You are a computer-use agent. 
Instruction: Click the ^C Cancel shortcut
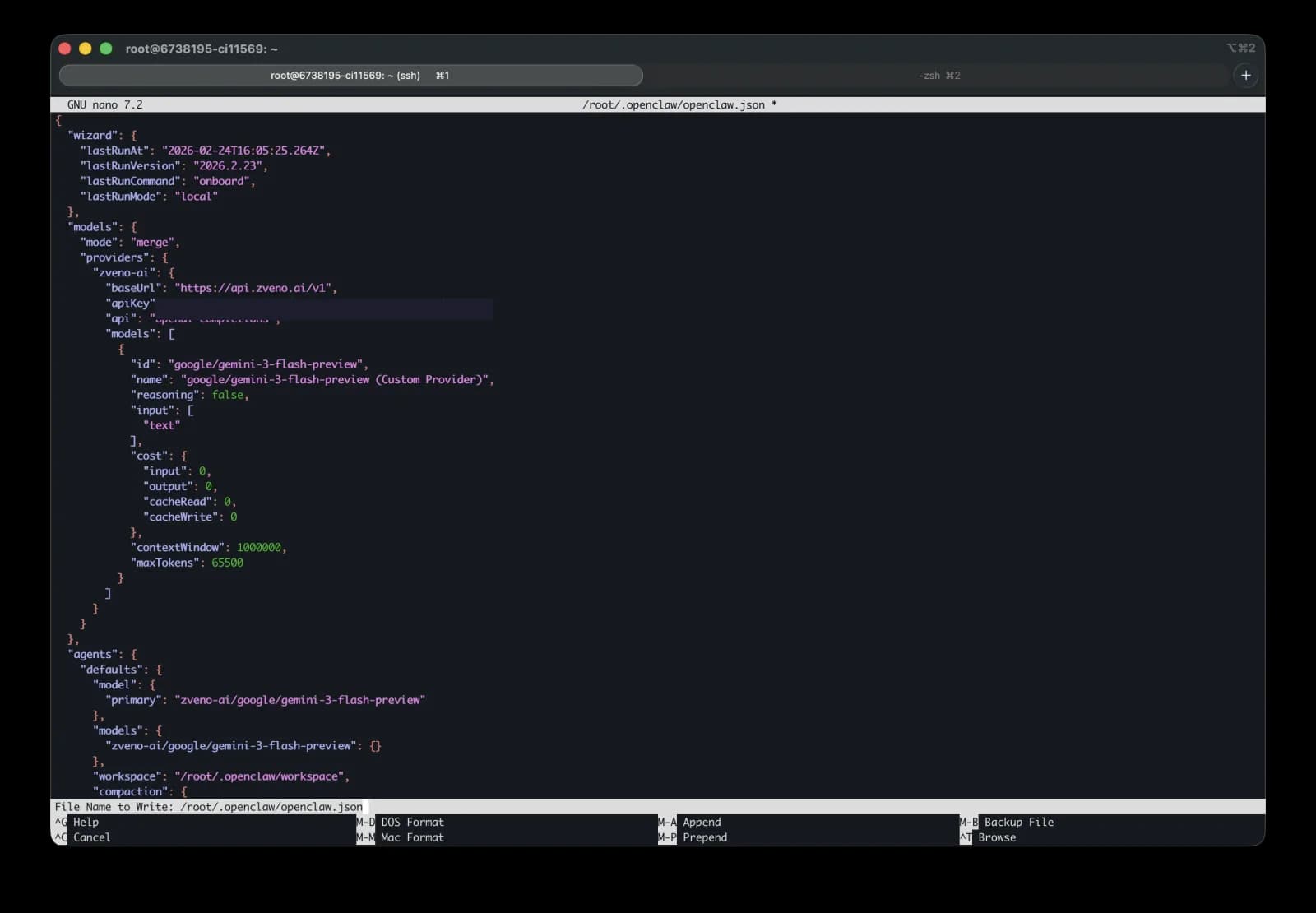[82, 837]
